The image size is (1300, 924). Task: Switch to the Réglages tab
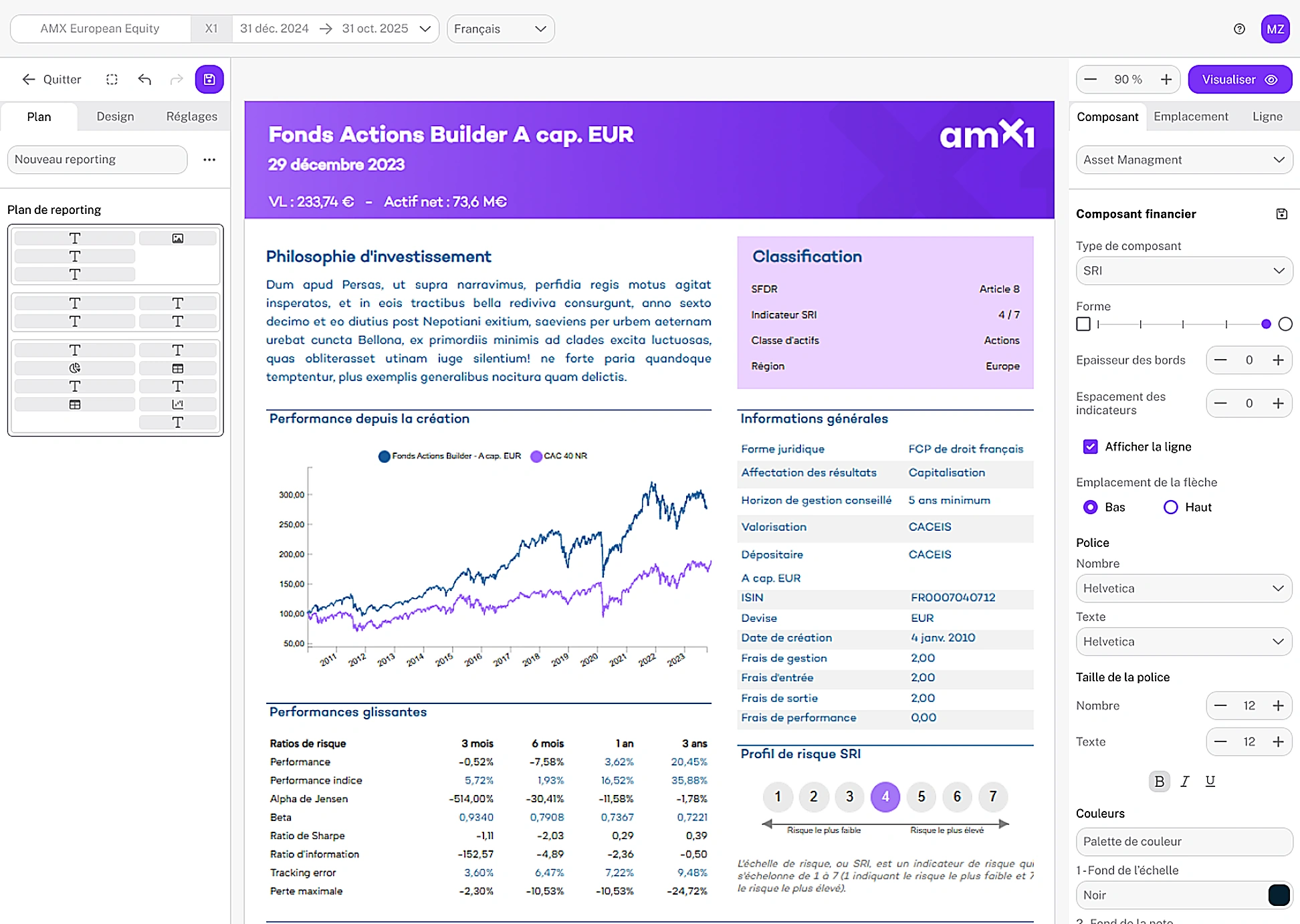click(191, 117)
